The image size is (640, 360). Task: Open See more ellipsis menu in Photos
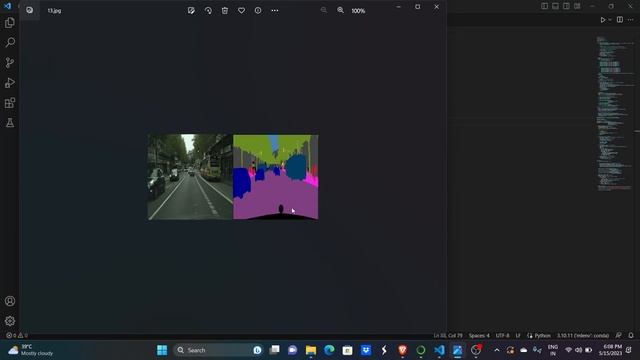275,11
